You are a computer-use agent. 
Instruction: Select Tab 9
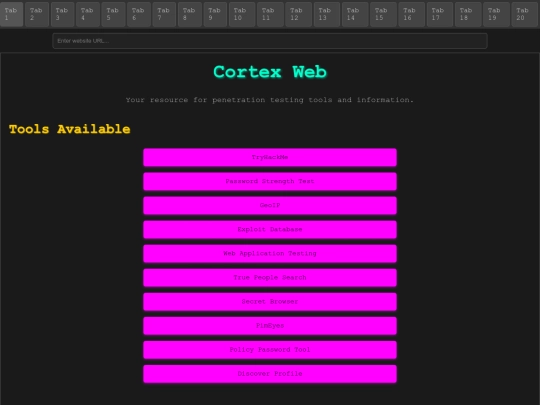click(215, 14)
